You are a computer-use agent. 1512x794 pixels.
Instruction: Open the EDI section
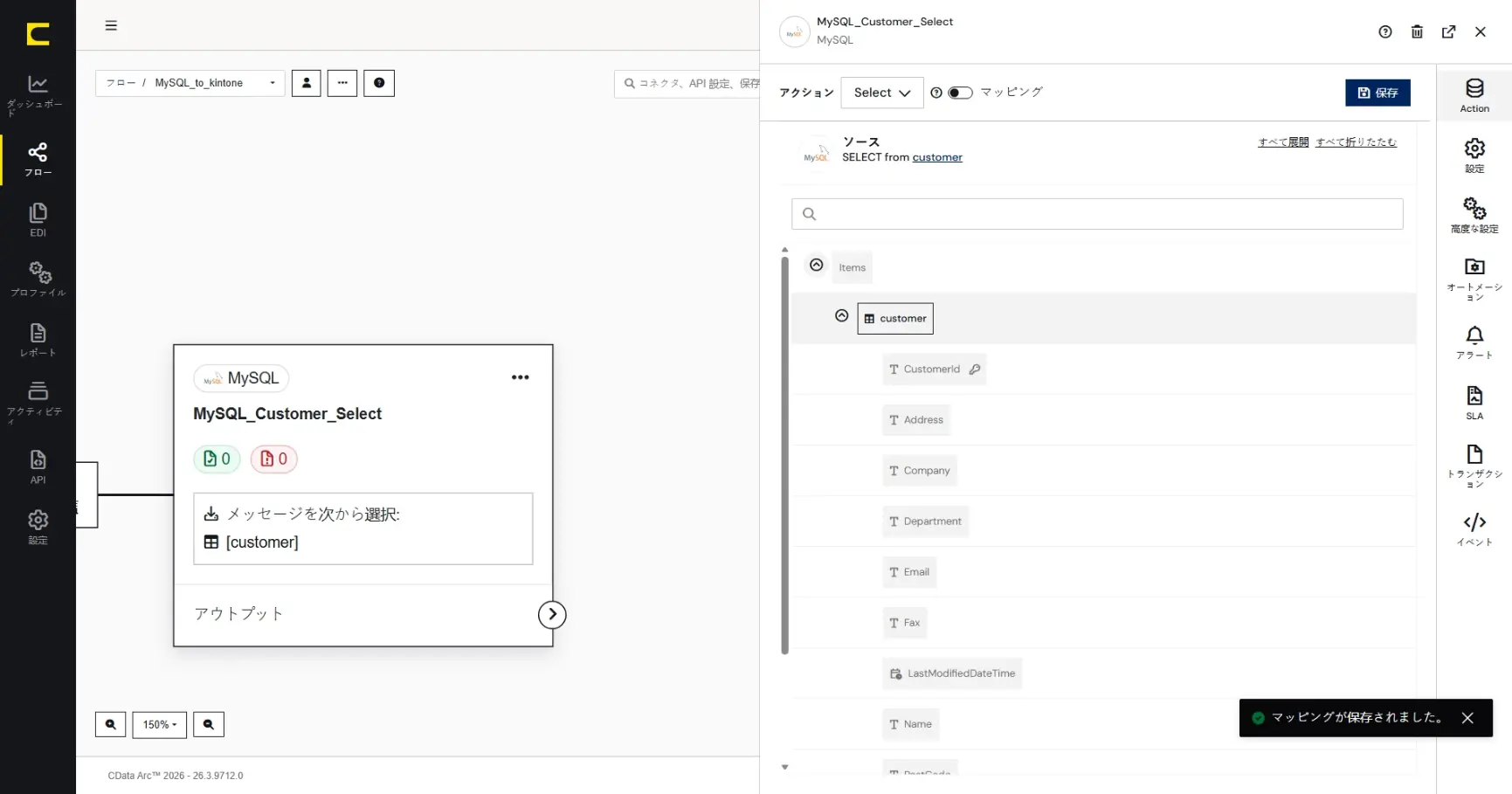[38, 220]
